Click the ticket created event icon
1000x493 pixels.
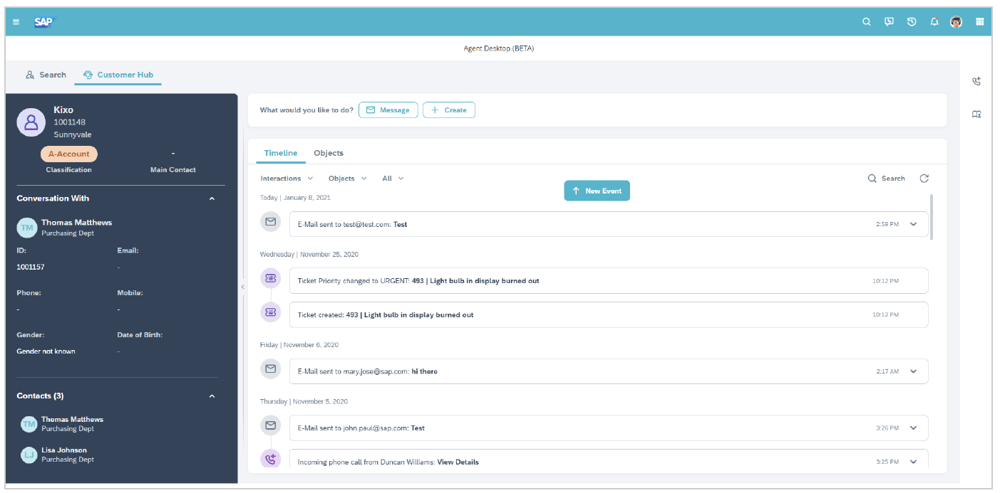[270, 313]
